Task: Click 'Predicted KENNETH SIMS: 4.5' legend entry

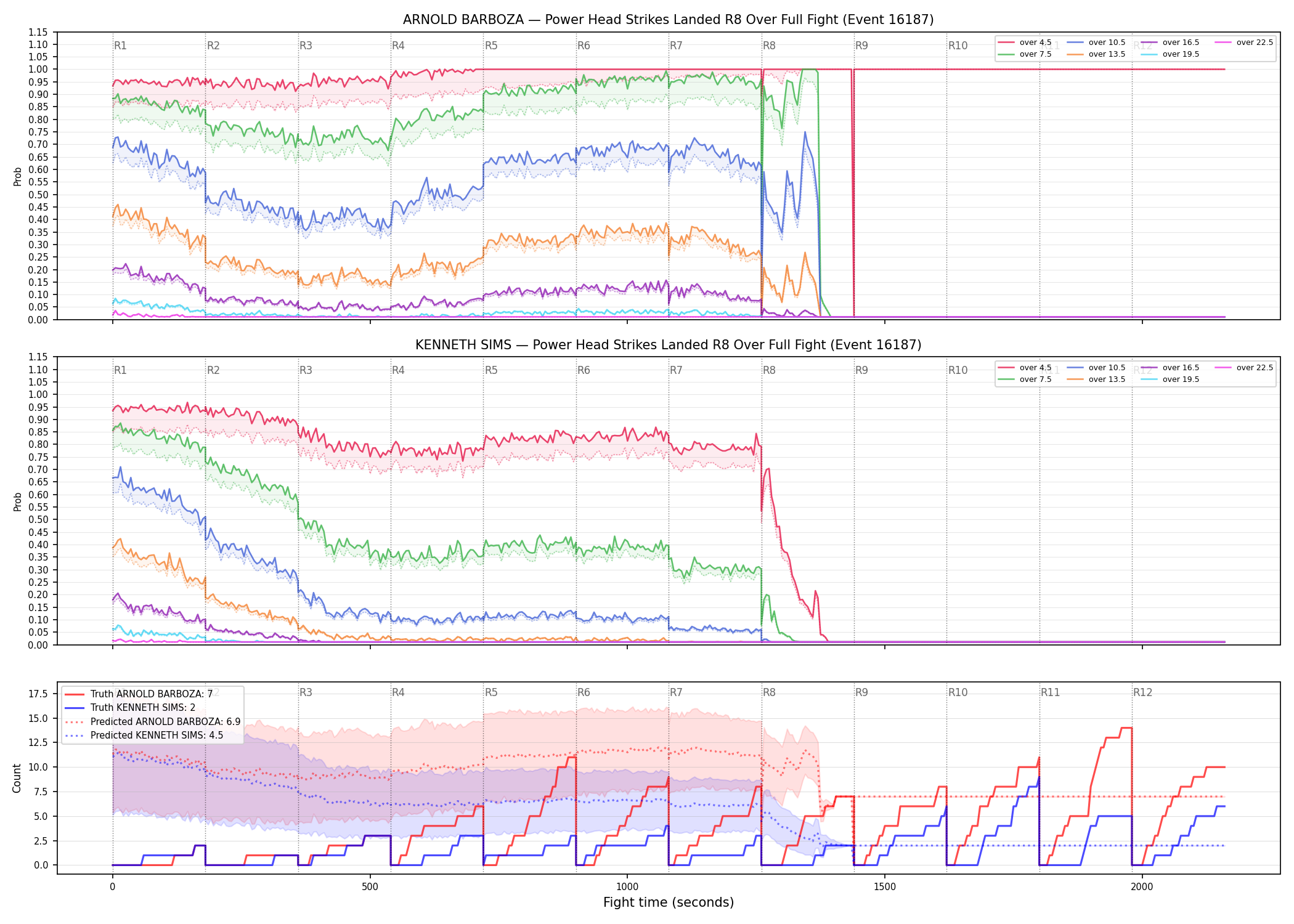Action: tap(144, 736)
